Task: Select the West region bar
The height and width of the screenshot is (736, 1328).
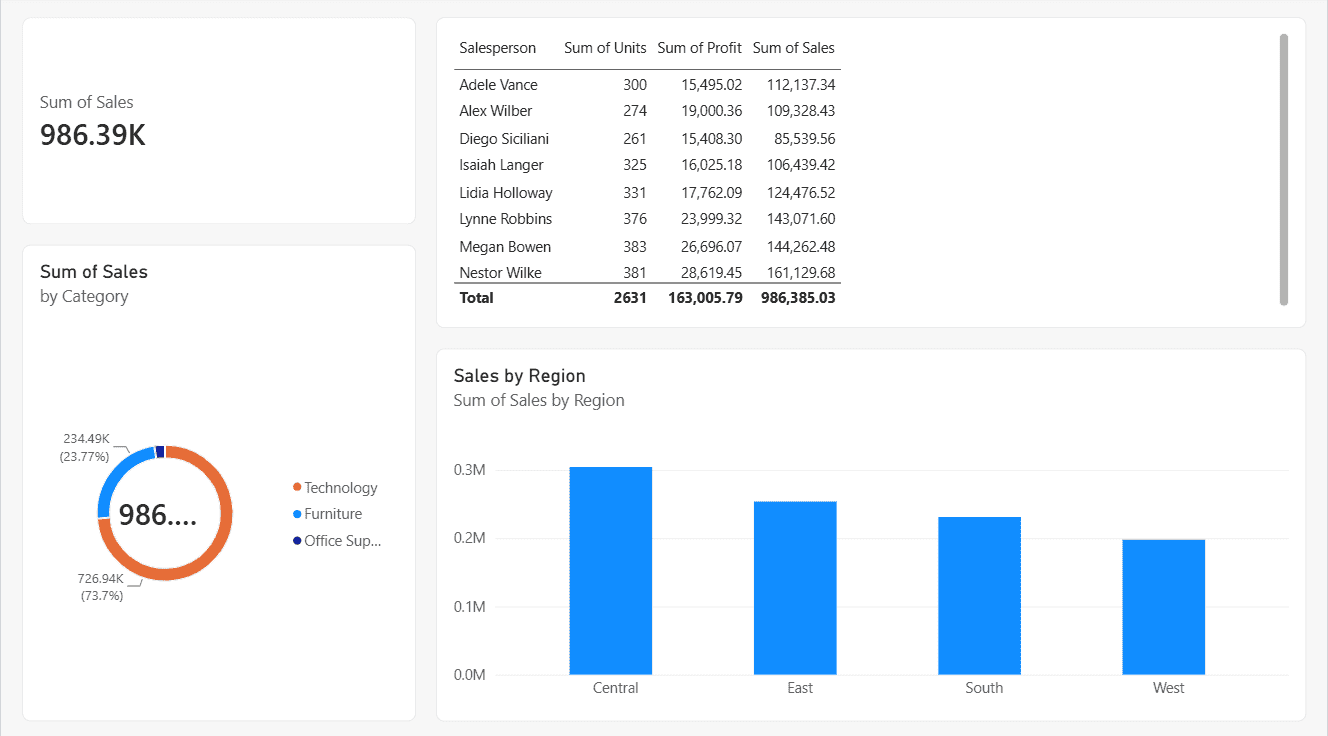Action: pos(1163,607)
